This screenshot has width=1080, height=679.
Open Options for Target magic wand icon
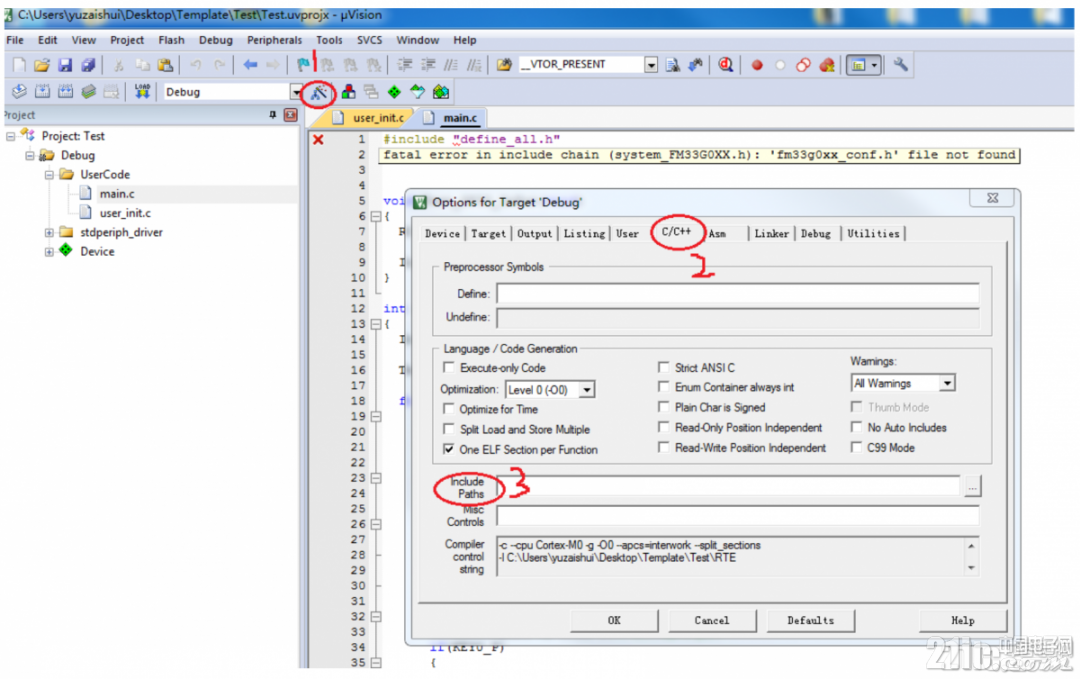pyautogui.click(x=318, y=92)
